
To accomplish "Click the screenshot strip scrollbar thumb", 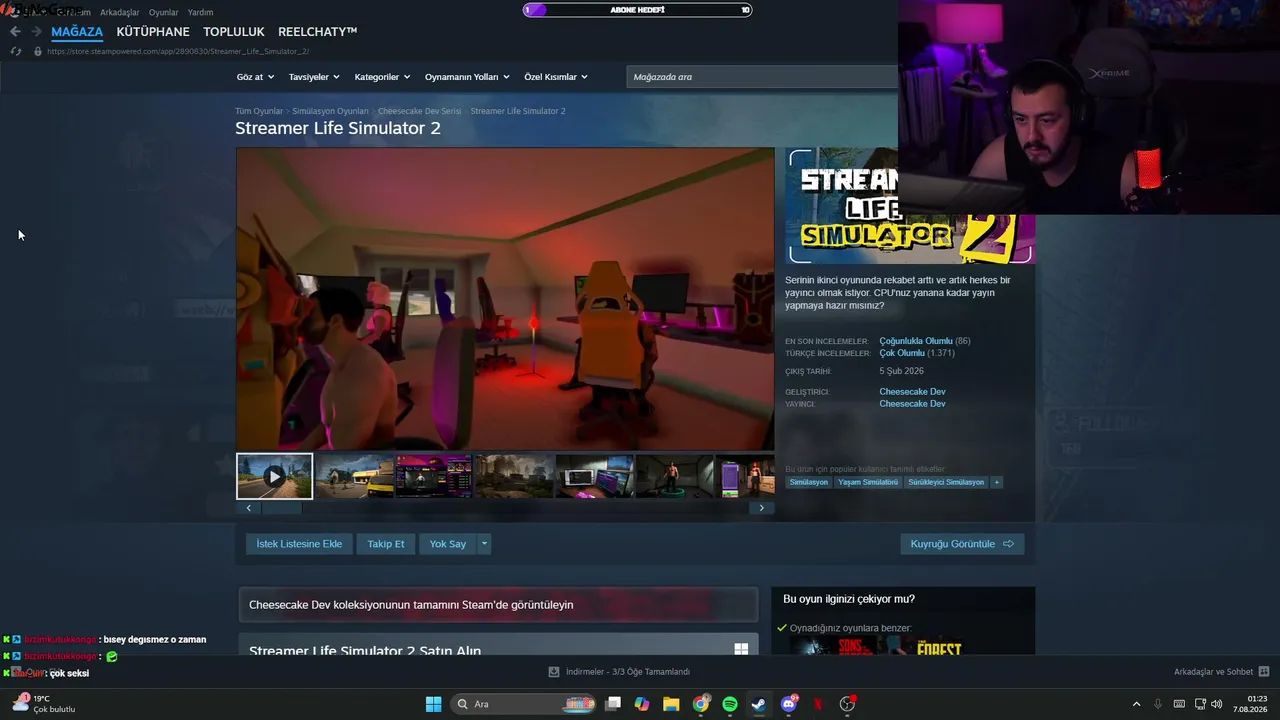I will coord(281,508).
